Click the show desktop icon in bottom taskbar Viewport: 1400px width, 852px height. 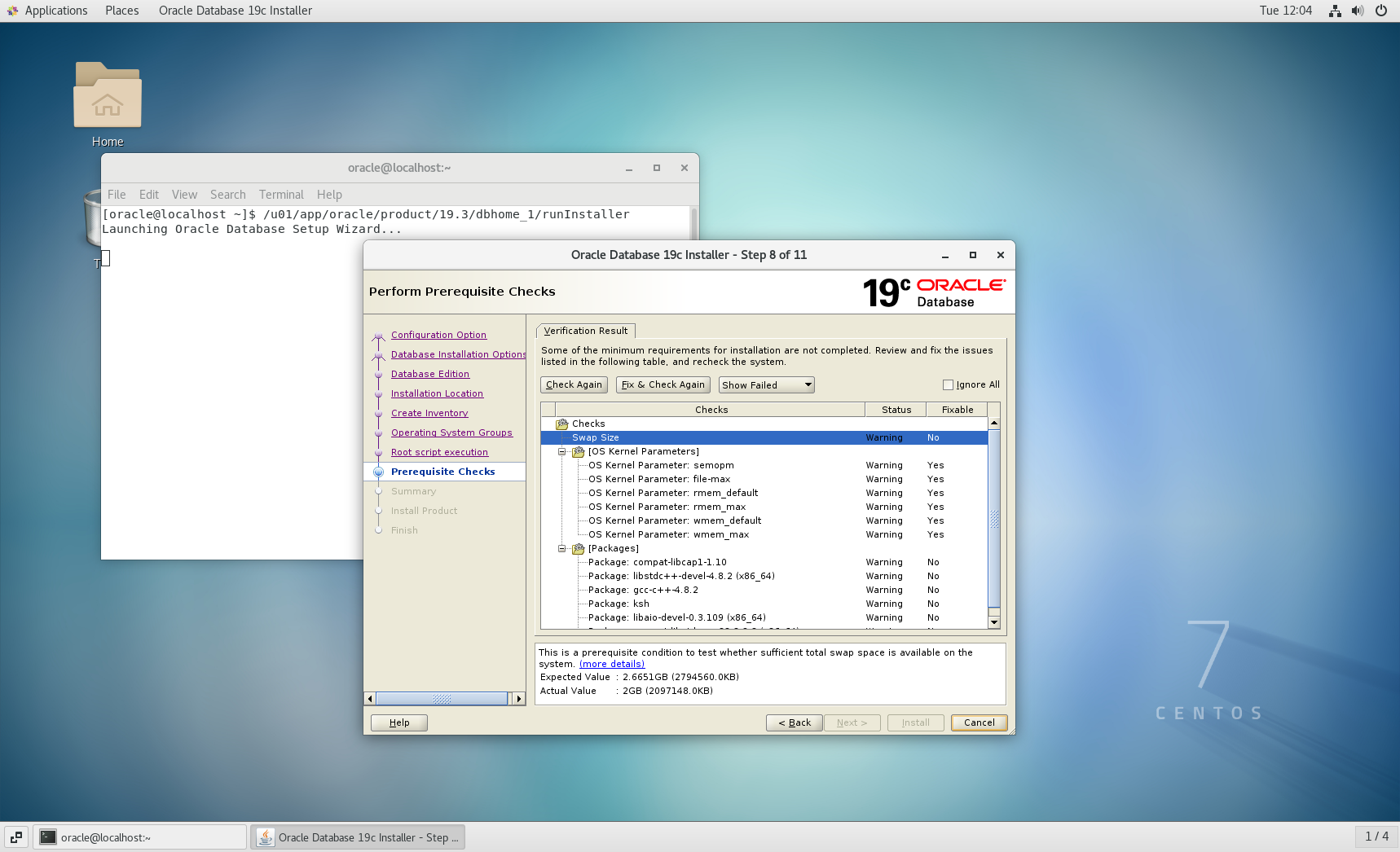(16, 837)
